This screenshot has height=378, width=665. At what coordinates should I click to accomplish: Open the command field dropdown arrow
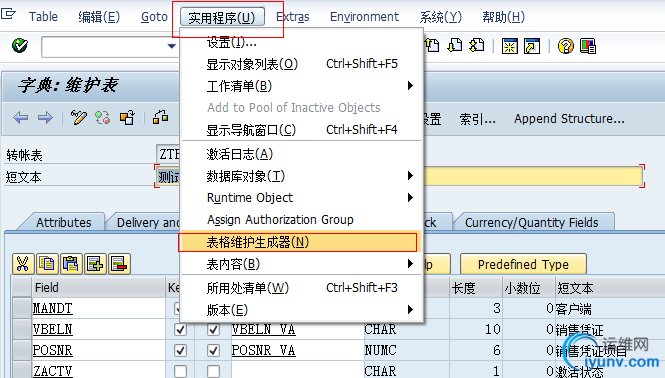(x=171, y=46)
